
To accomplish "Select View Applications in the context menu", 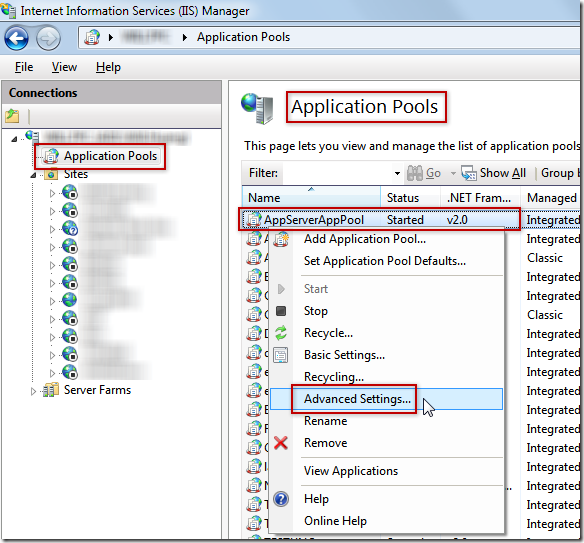I will [351, 471].
